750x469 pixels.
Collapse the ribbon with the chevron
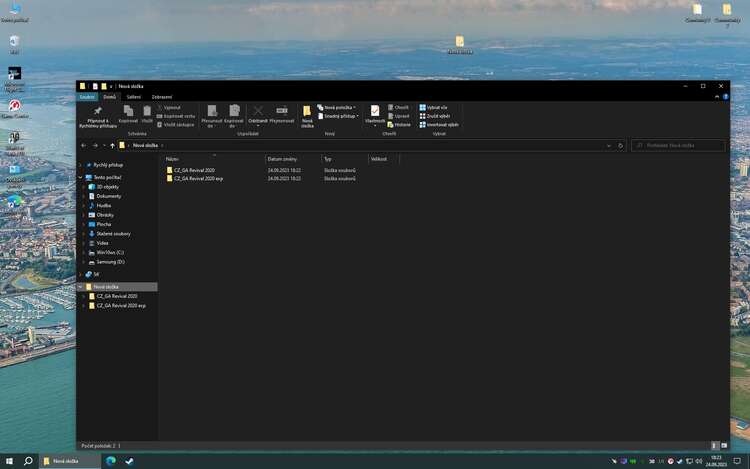[x=717, y=97]
